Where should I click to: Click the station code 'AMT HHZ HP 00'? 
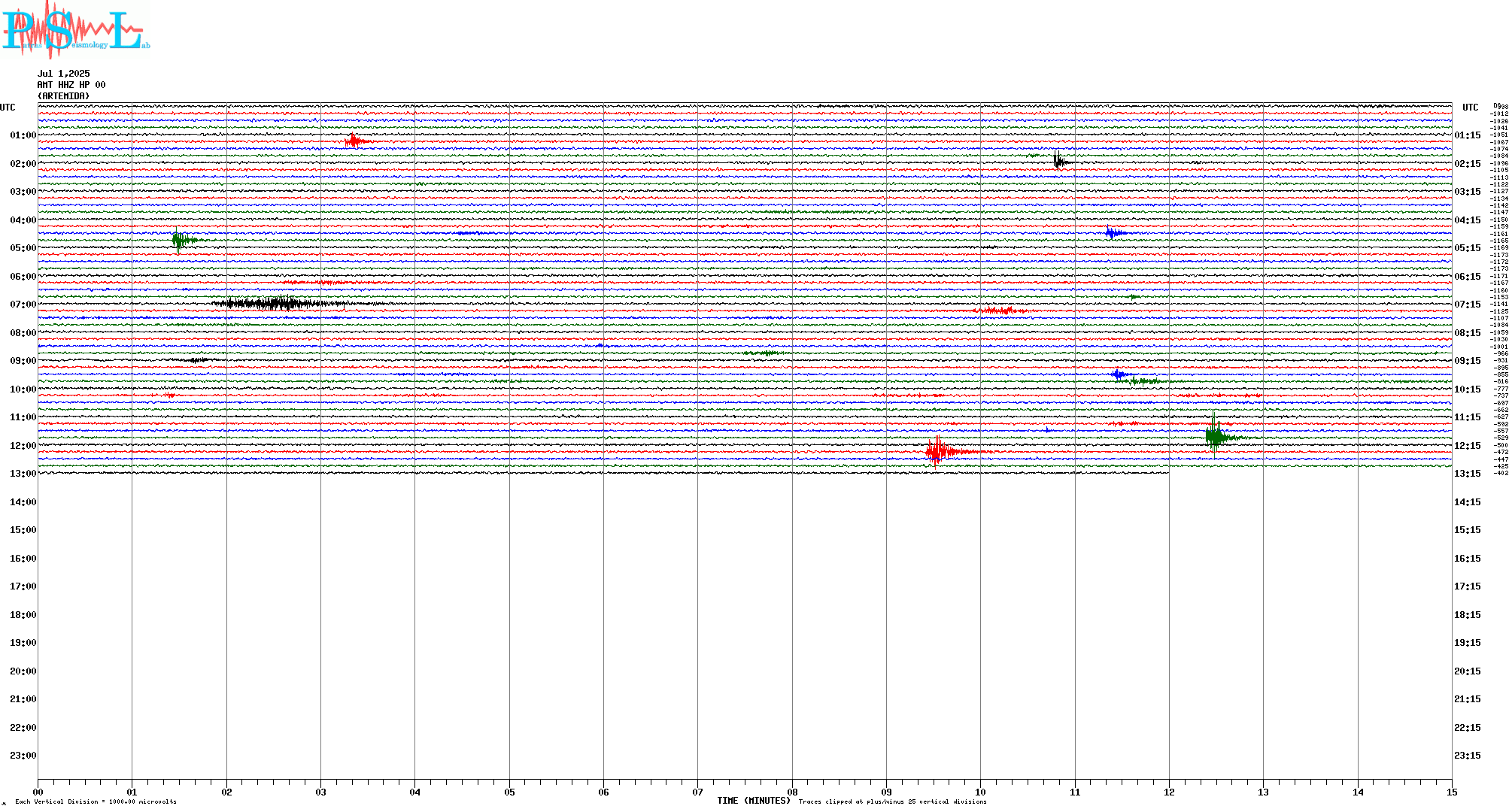[71, 85]
